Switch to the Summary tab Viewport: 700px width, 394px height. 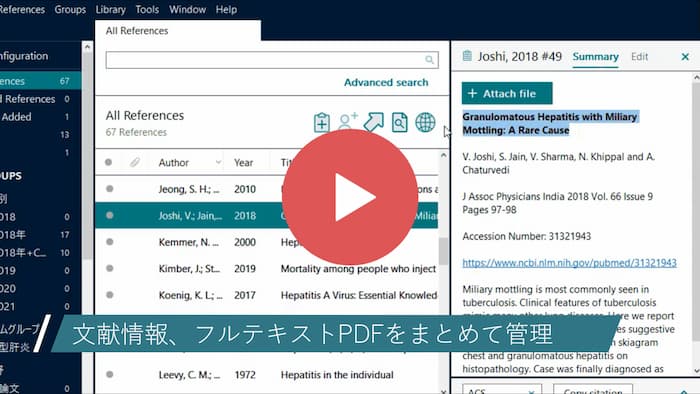596,57
